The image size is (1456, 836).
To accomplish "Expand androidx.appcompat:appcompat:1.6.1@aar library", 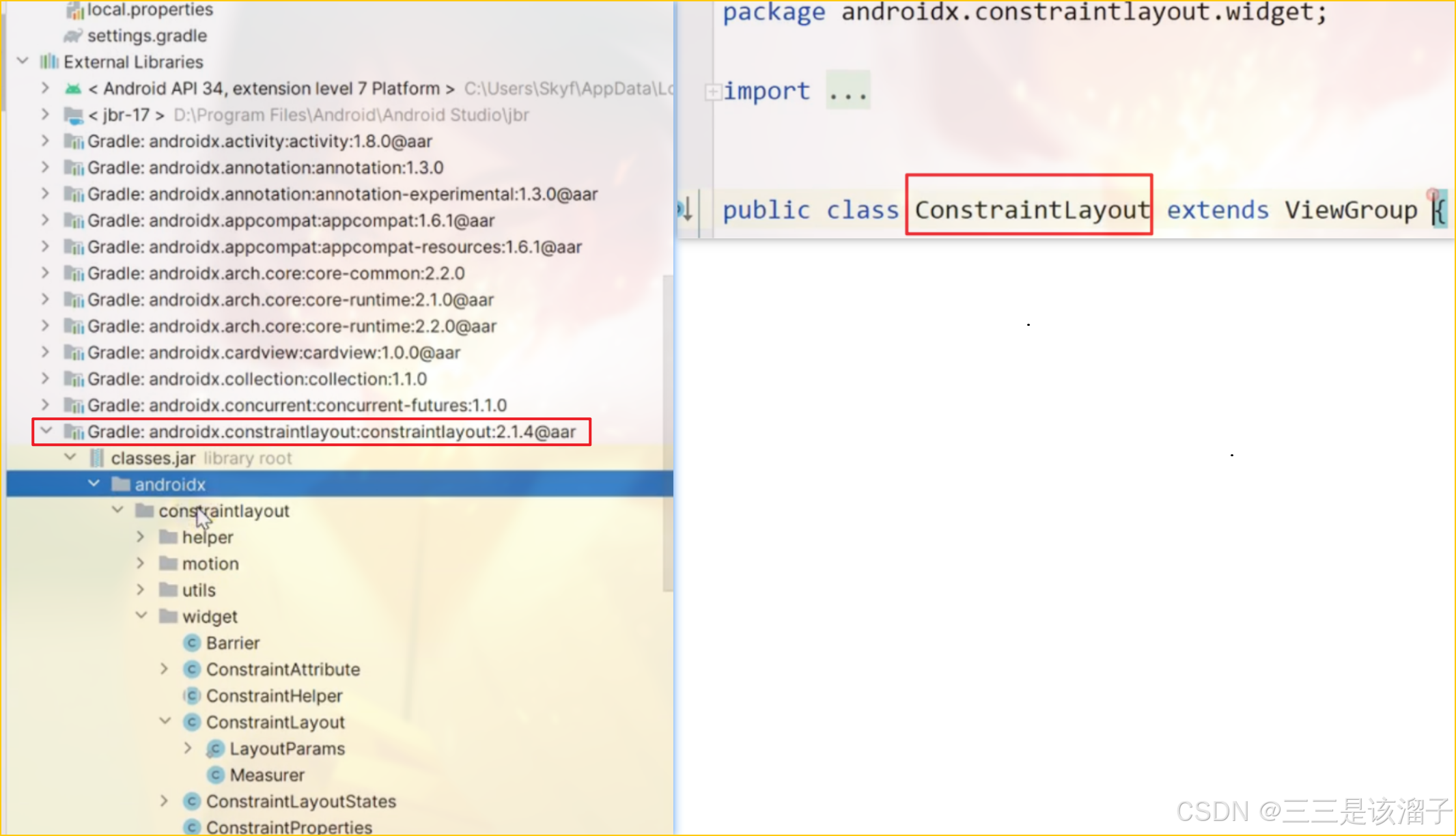I will 45,221.
